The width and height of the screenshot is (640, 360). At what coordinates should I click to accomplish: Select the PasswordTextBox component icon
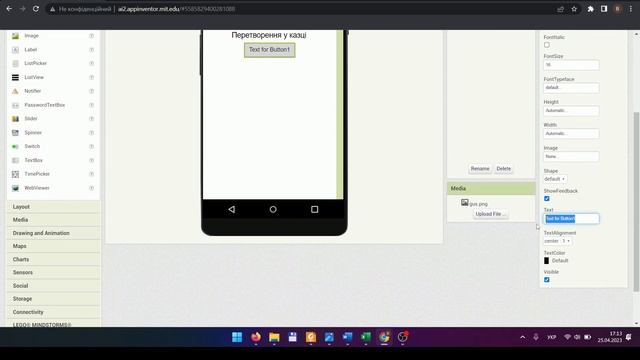[x=16, y=105]
